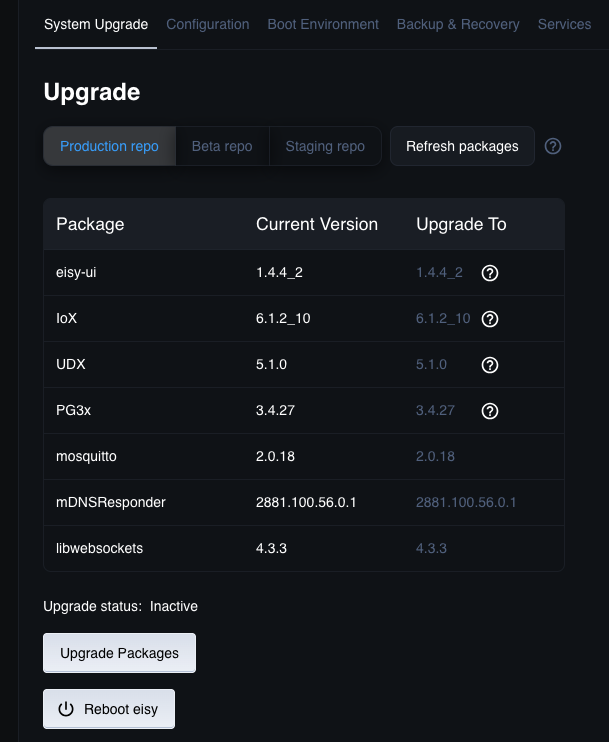This screenshot has height=742, width=609.
Task: Select the Staging repo option
Action: pos(325,146)
